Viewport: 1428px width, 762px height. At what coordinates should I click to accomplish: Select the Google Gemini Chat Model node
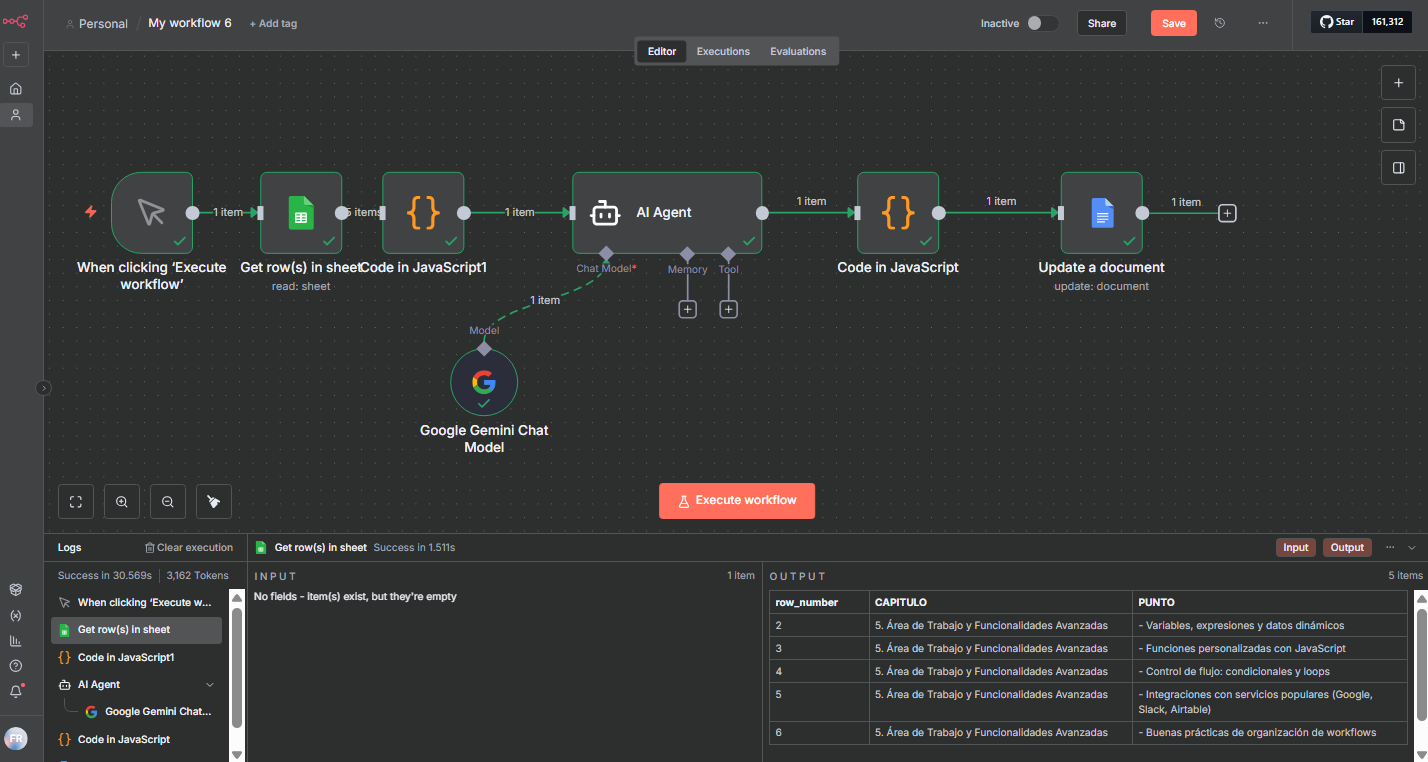[484, 382]
